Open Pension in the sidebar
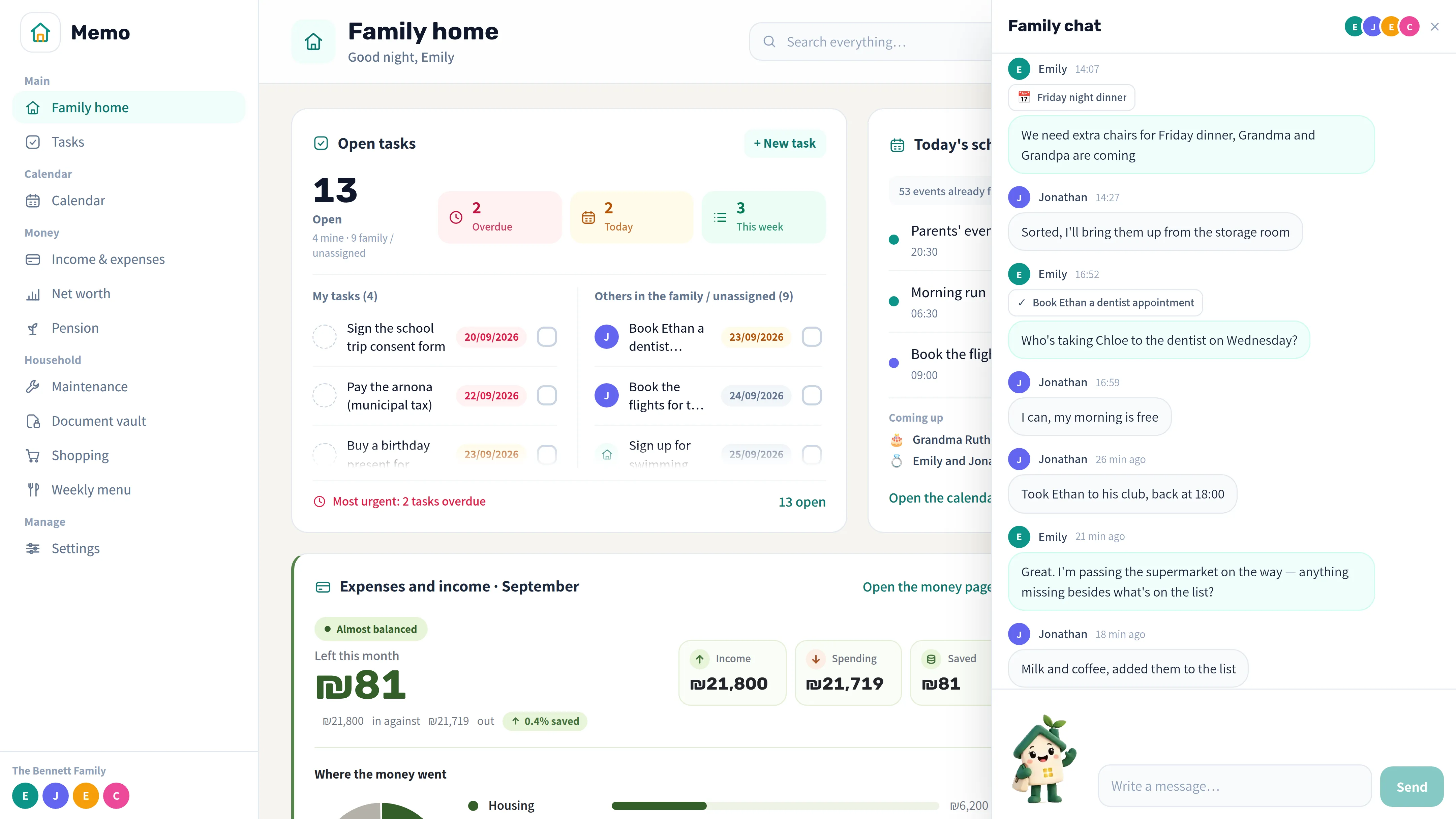 pyautogui.click(x=129, y=328)
